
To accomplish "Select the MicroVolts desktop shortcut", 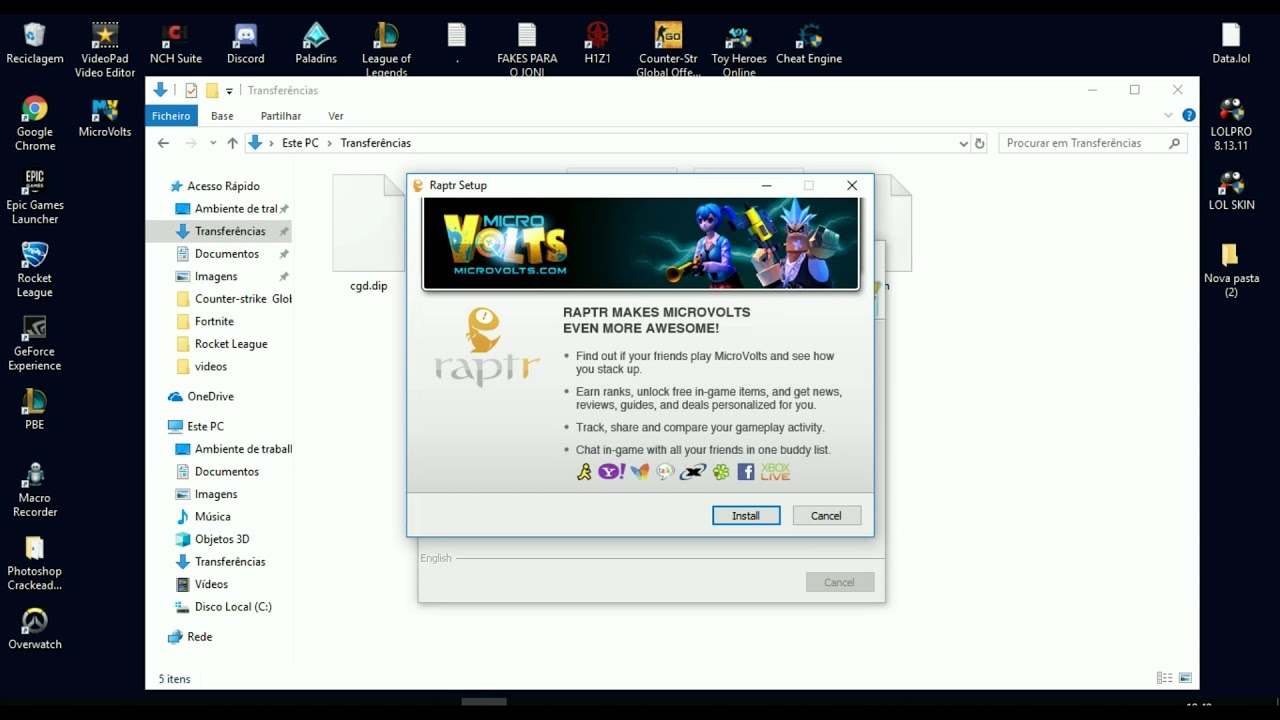I will 105,117.
